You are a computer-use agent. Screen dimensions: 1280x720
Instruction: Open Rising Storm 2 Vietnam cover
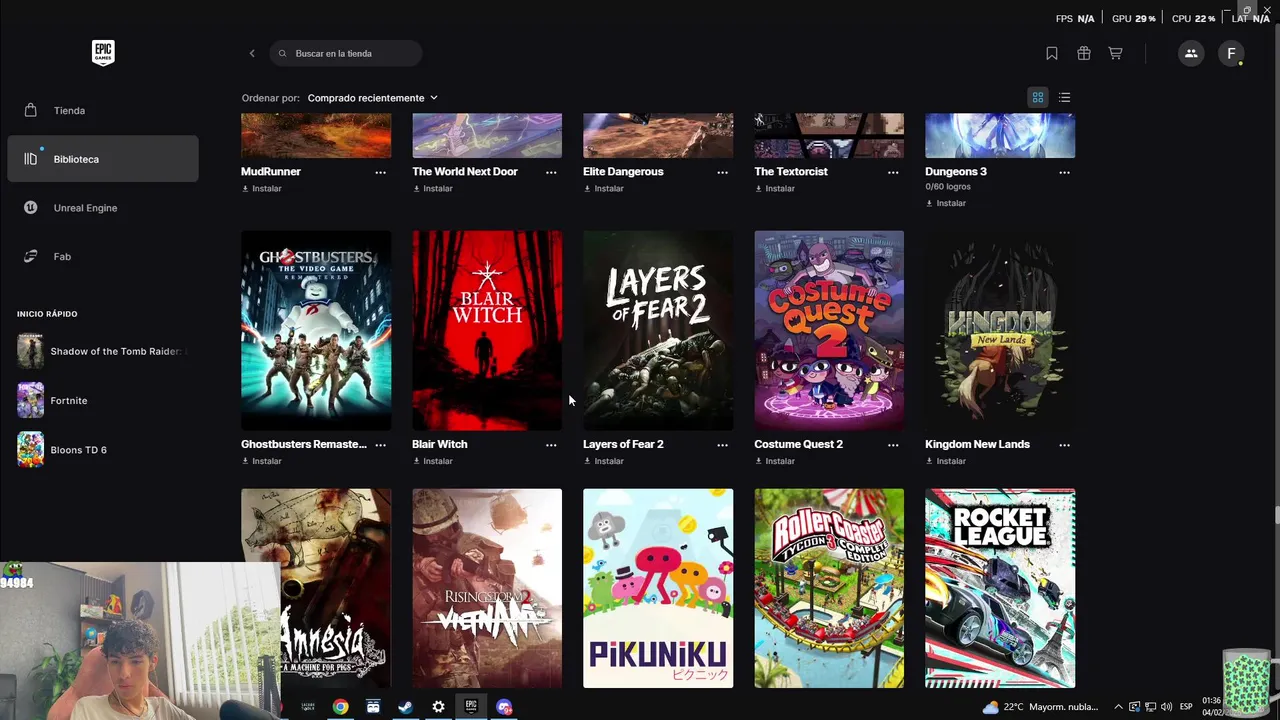(x=487, y=588)
